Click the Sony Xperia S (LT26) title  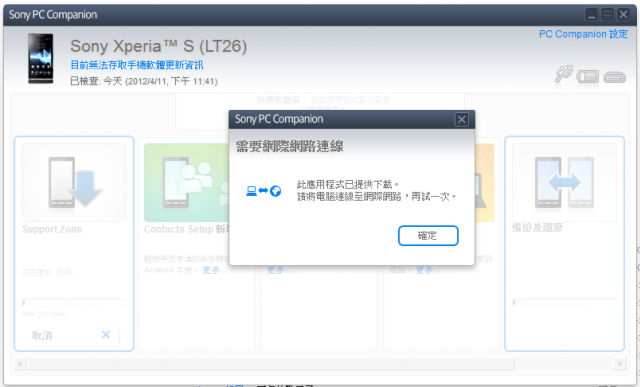pos(158,46)
